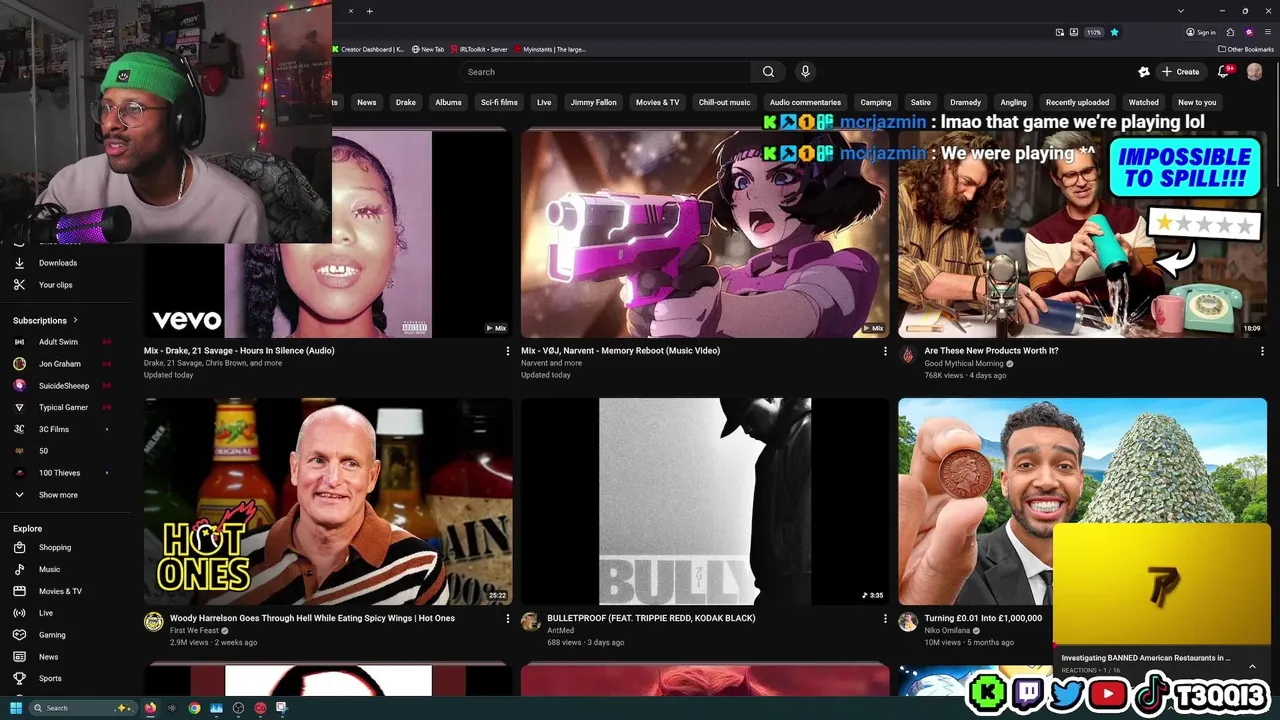Open options for Are These New Products video

click(x=1262, y=351)
